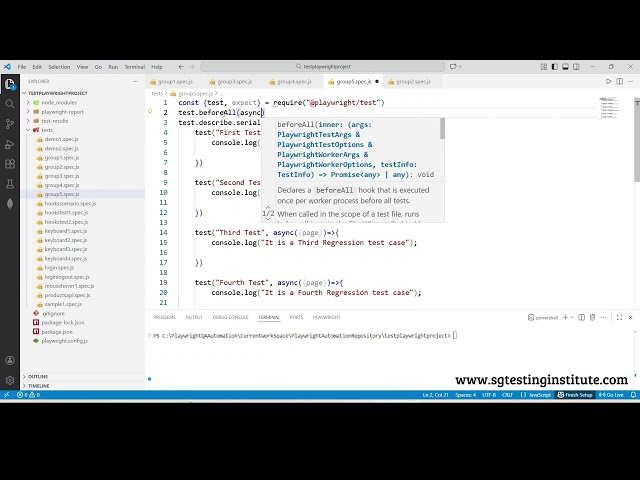Click signature help popup scrollbar
640x480 pixels.
coord(442,129)
